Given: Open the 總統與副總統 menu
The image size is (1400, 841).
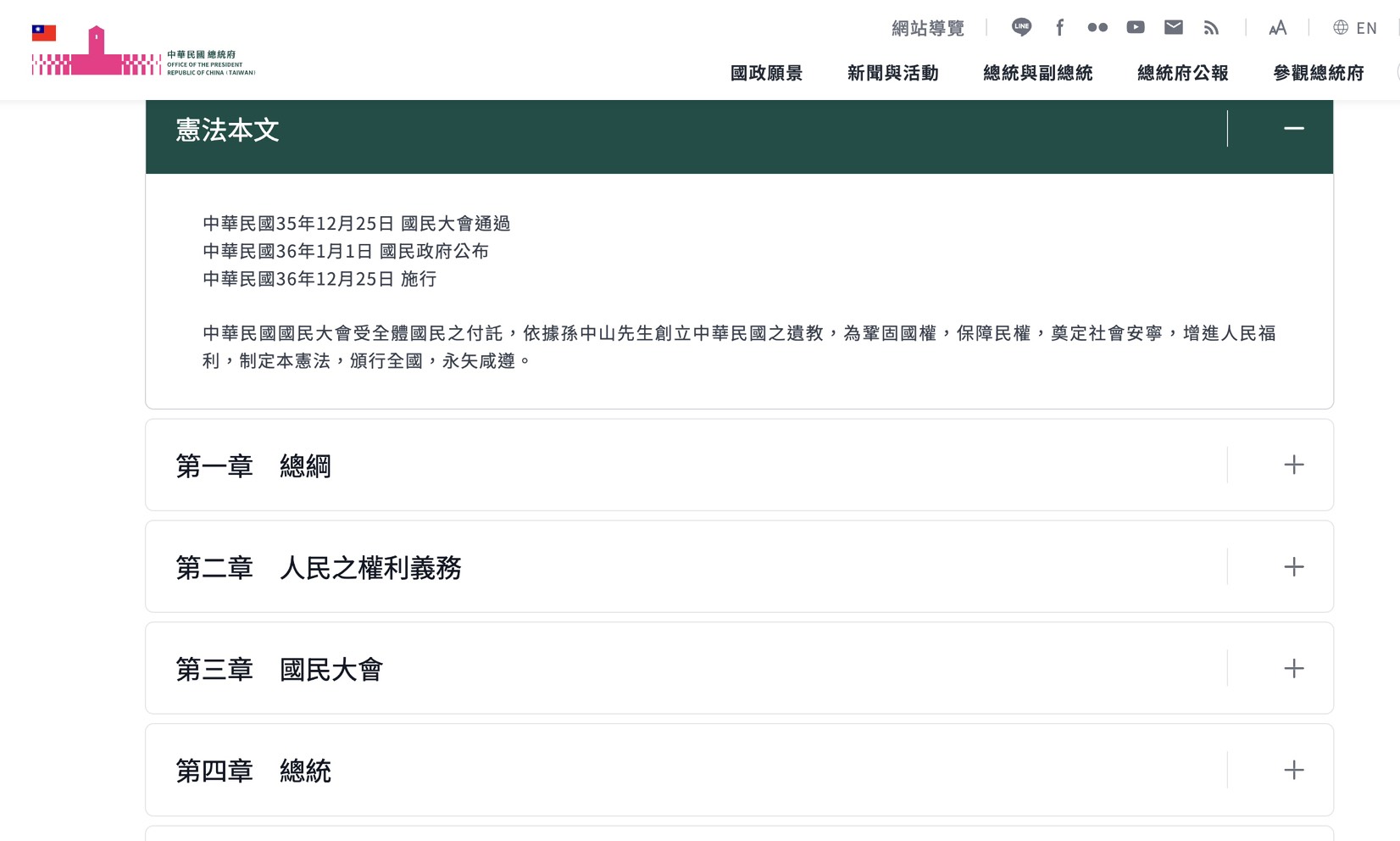Looking at the screenshot, I should tap(1037, 73).
